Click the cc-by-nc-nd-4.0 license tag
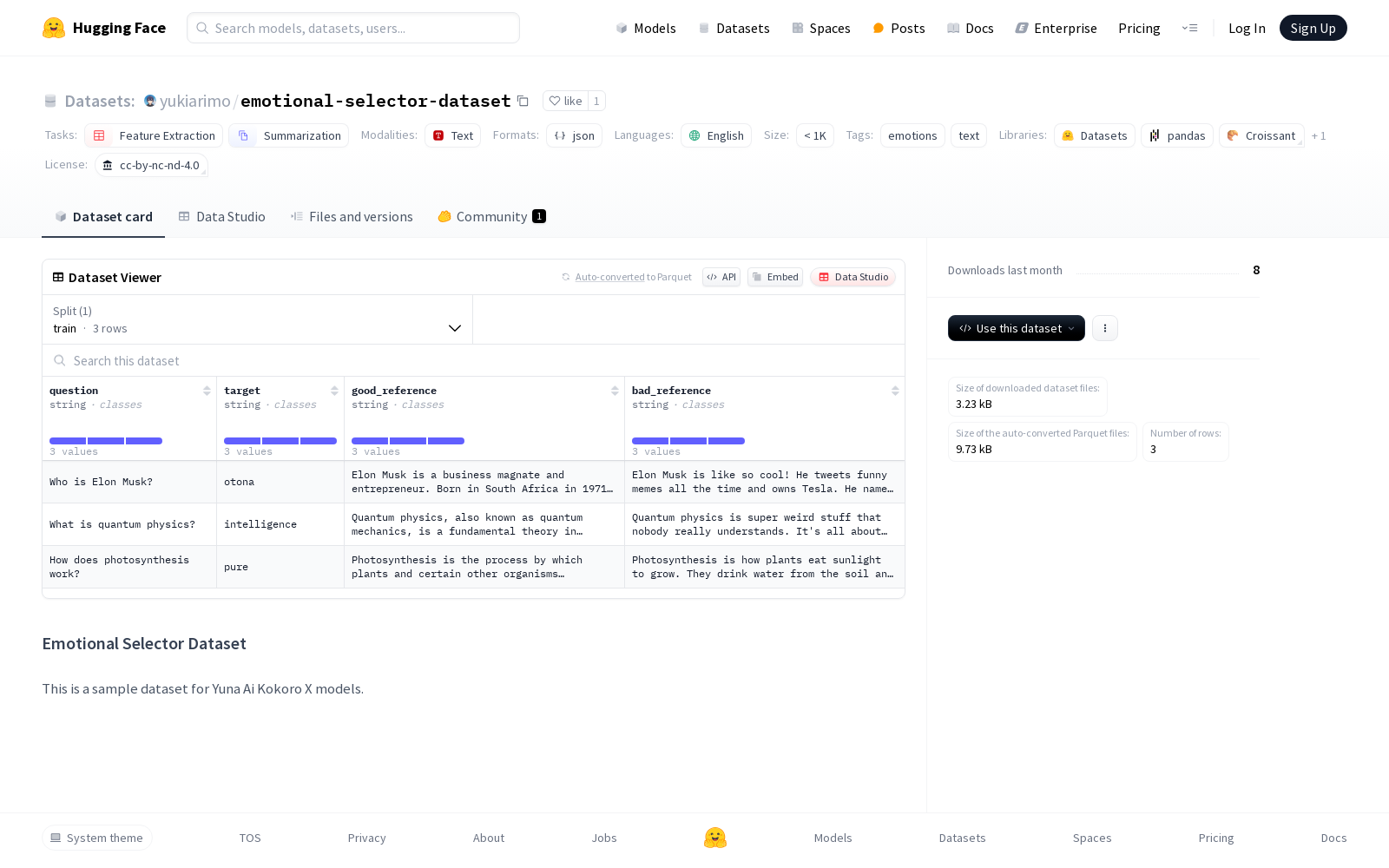1389x868 pixels. [x=151, y=165]
